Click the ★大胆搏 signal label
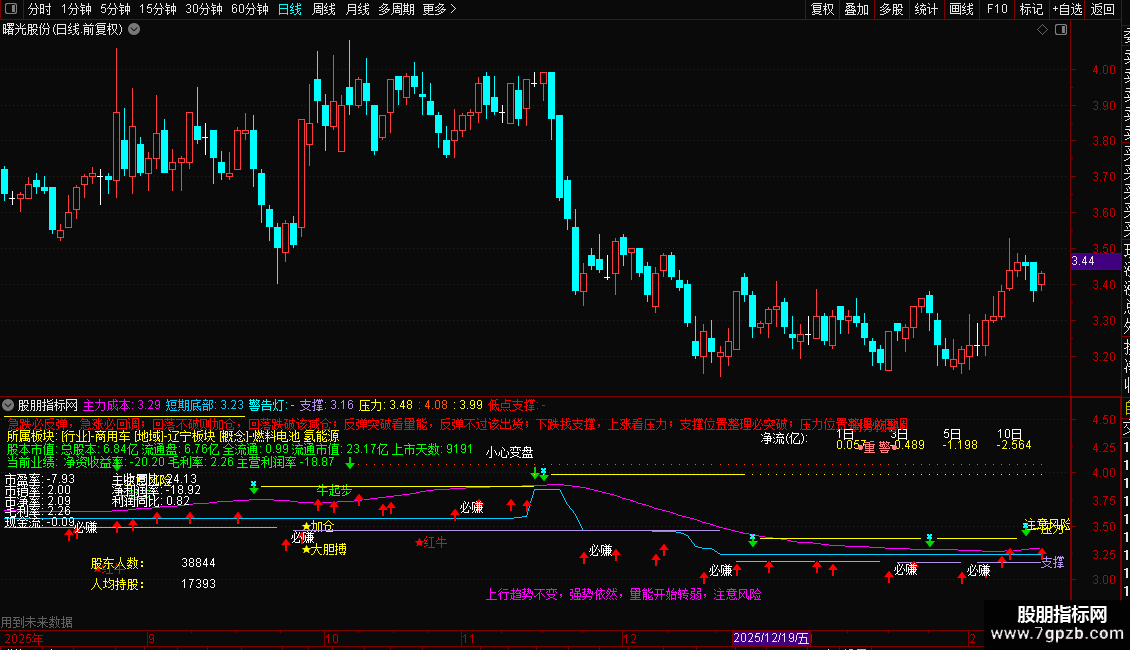 (324, 549)
